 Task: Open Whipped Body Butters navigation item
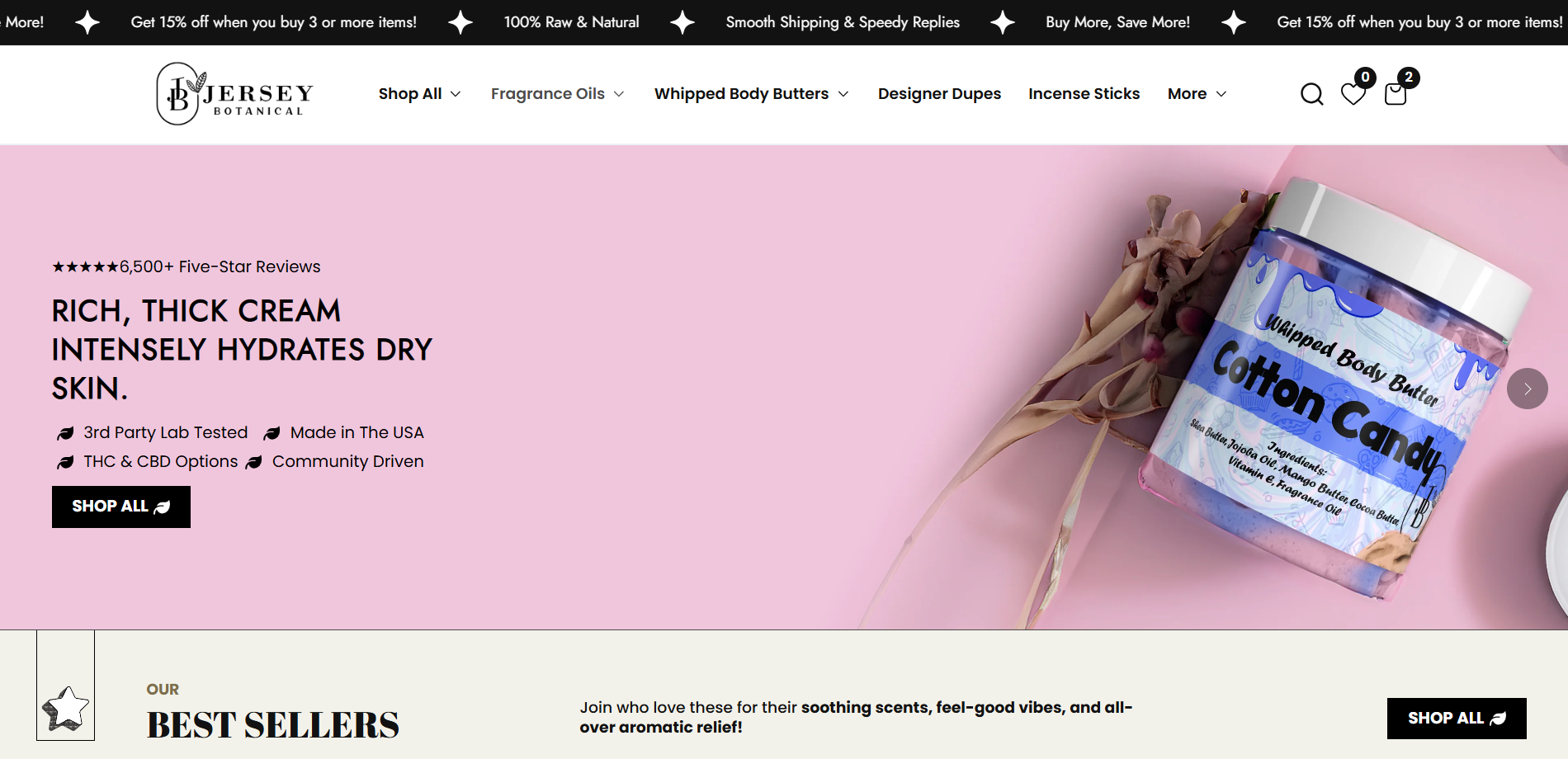(741, 94)
